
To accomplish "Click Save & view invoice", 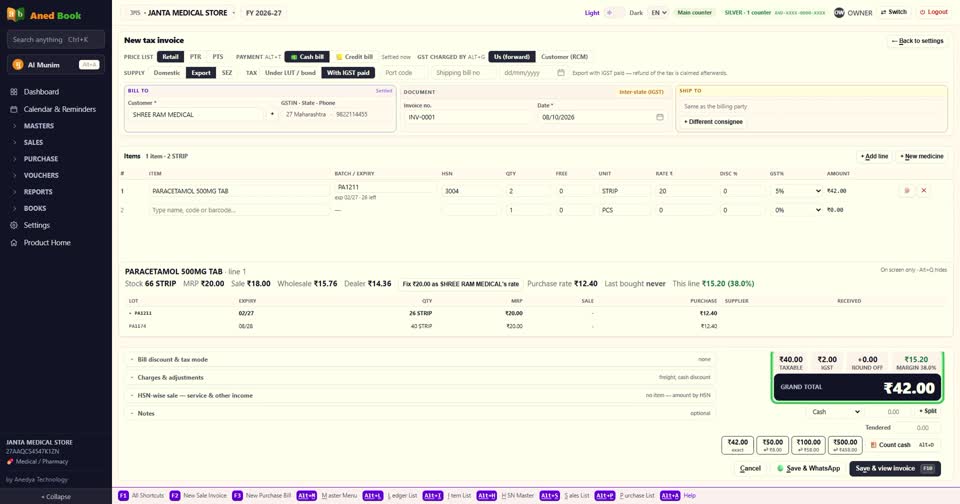I will [894, 468].
